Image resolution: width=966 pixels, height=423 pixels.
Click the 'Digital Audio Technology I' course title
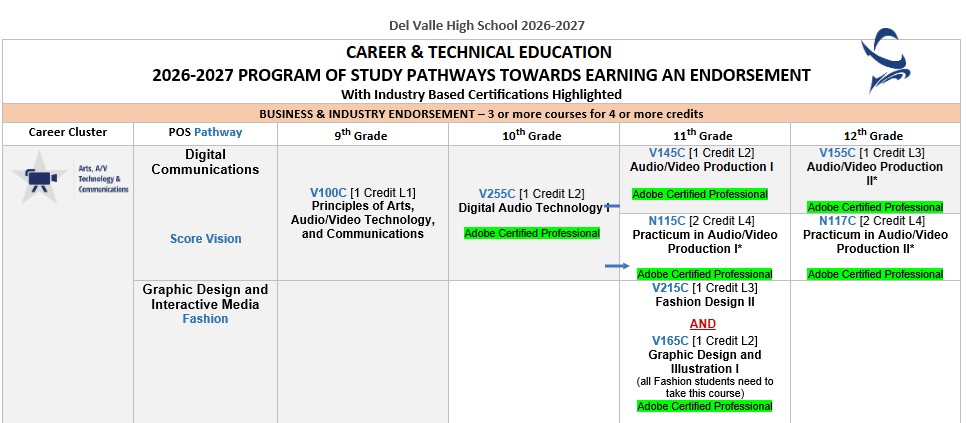point(534,208)
